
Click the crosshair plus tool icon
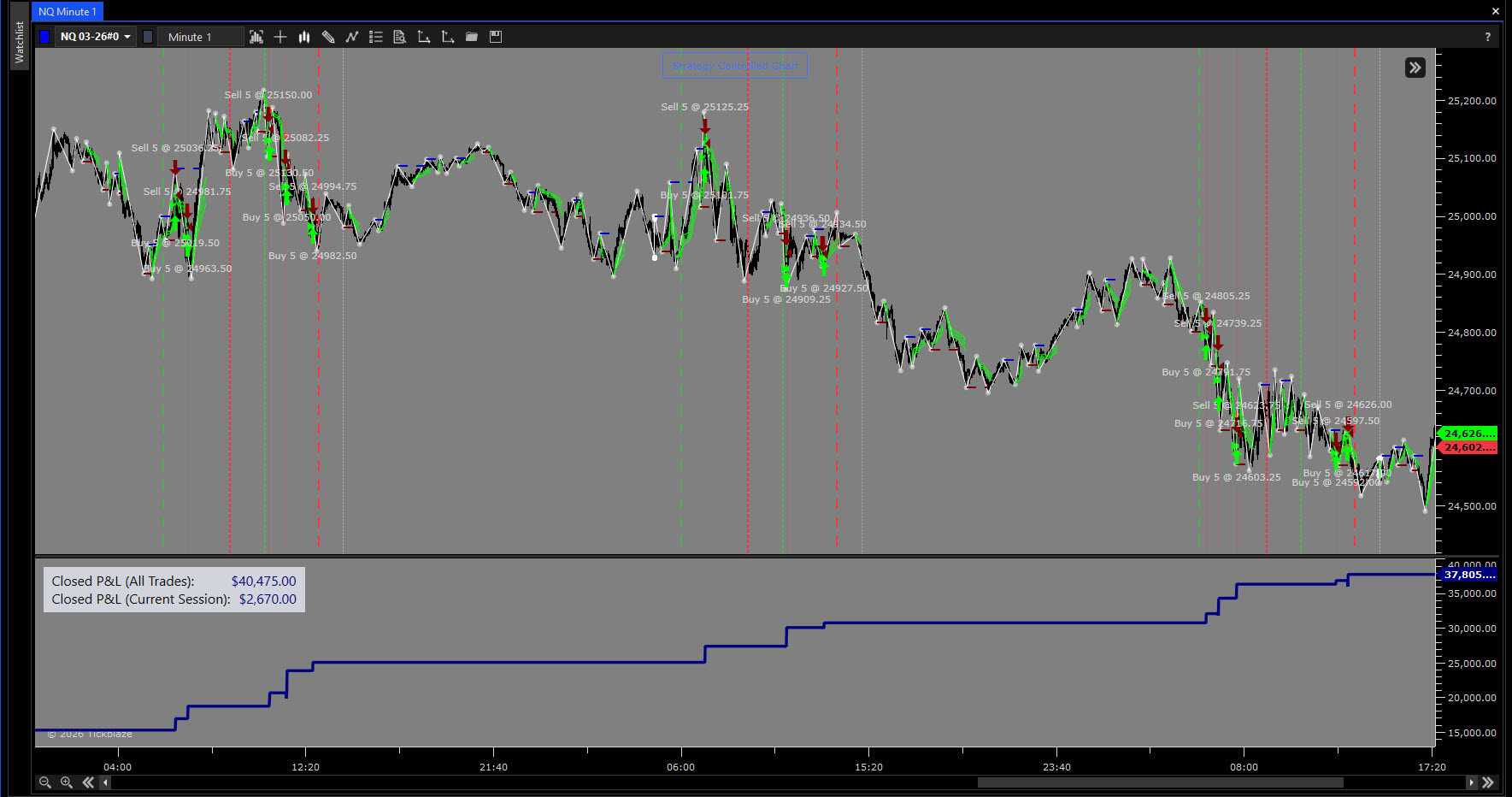280,37
